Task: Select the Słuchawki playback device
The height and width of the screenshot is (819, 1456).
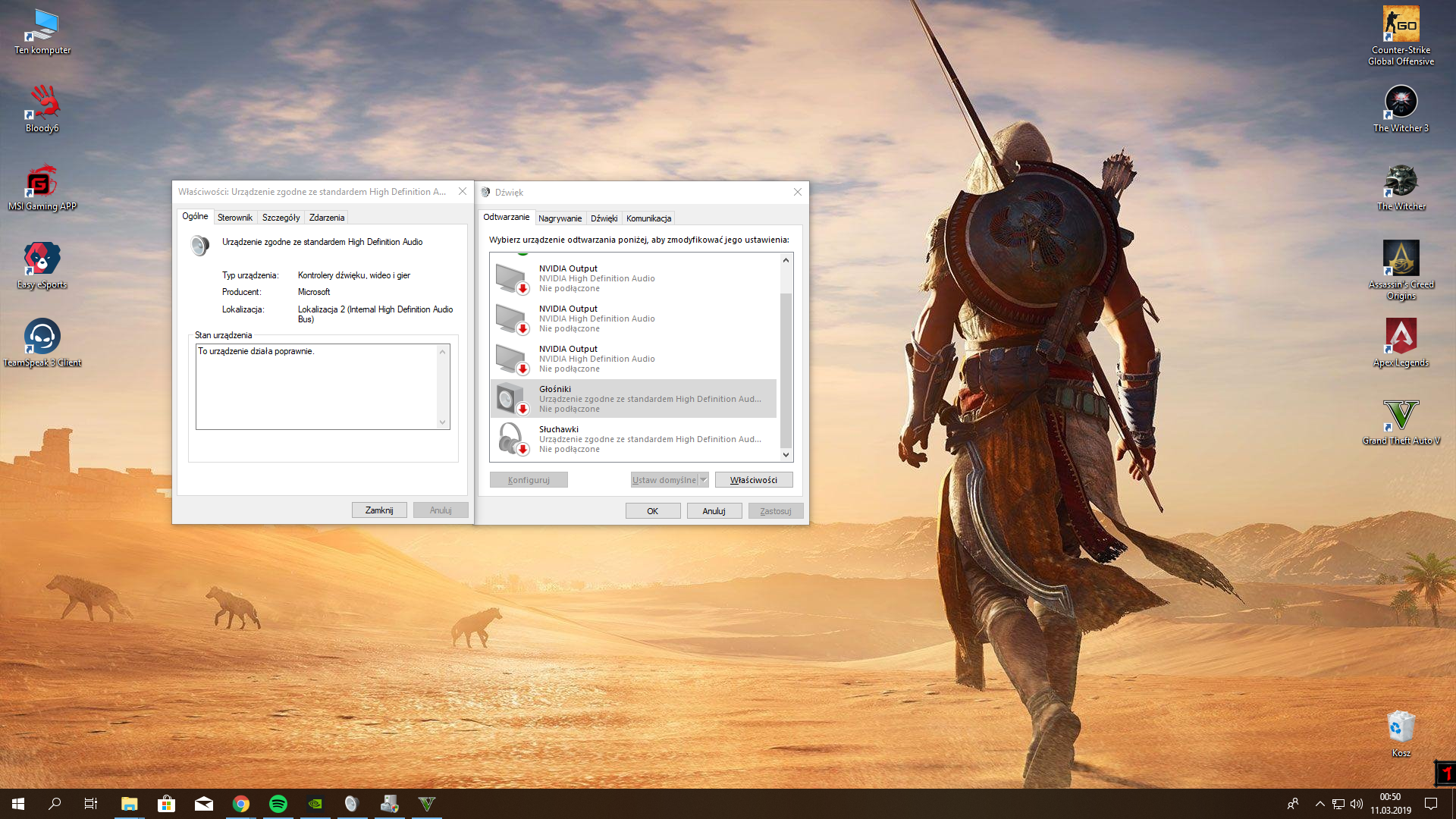Action: click(633, 439)
